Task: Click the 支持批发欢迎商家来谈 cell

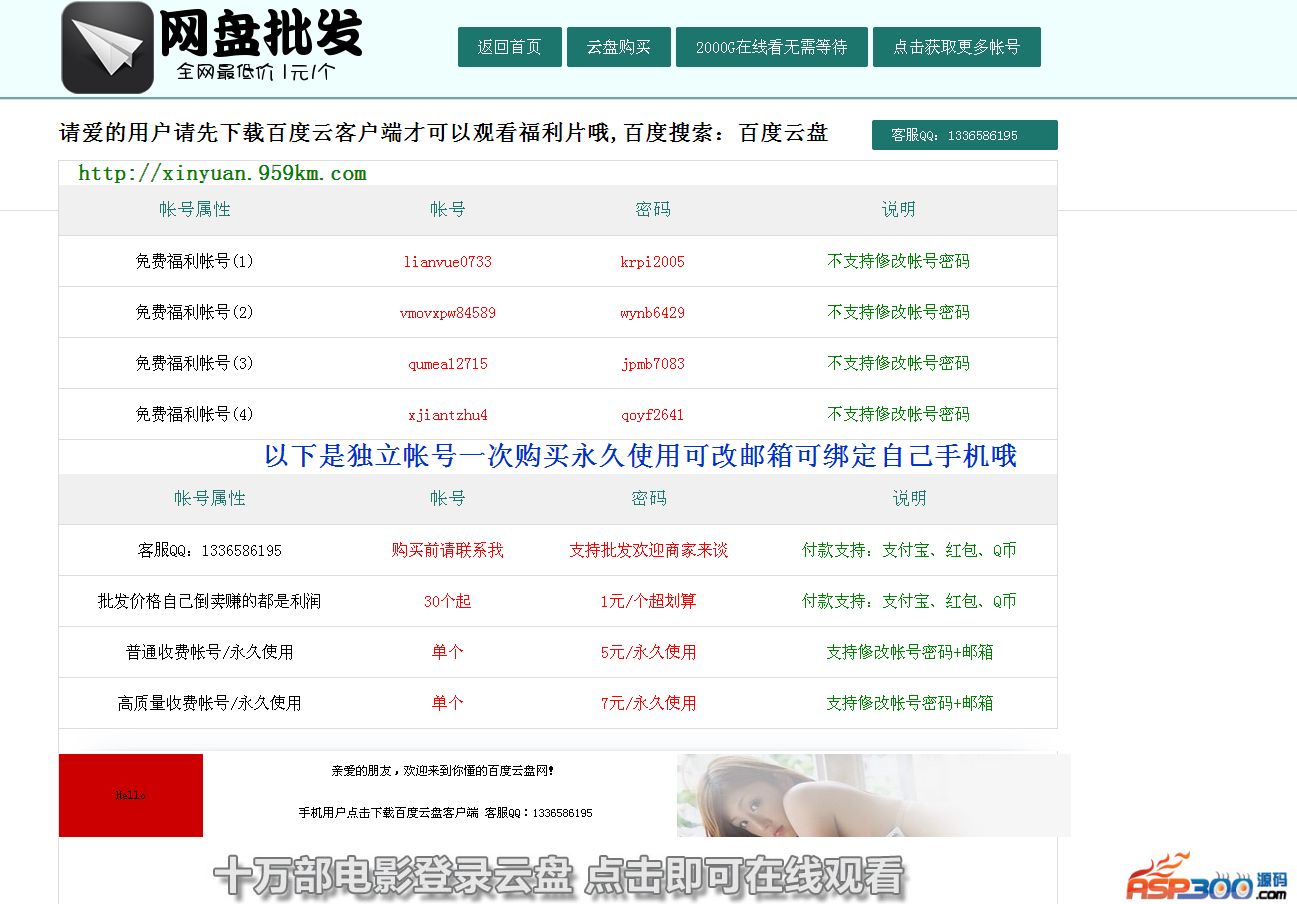Action: [649, 550]
